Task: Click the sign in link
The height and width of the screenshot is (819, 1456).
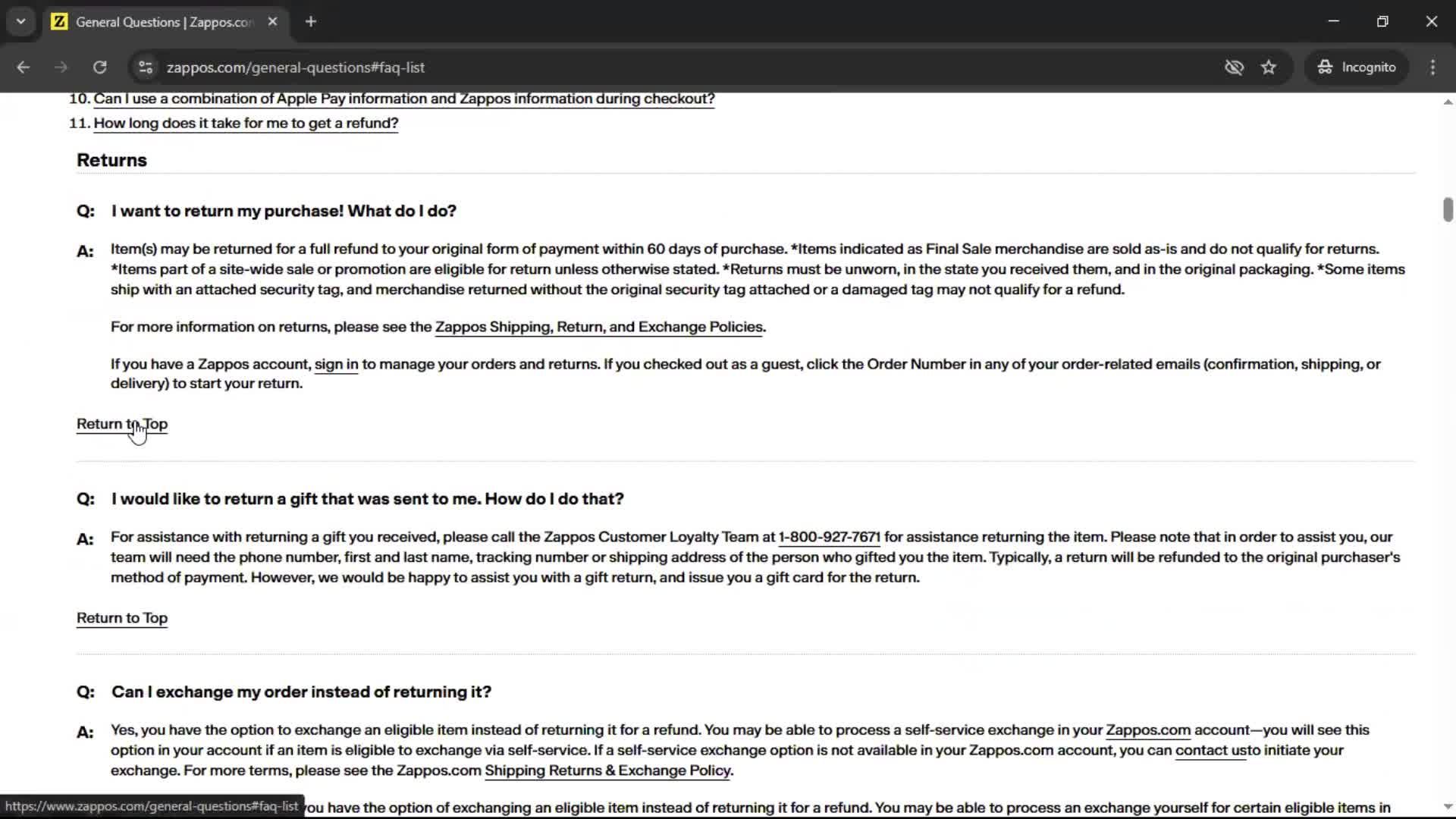Action: [336, 364]
